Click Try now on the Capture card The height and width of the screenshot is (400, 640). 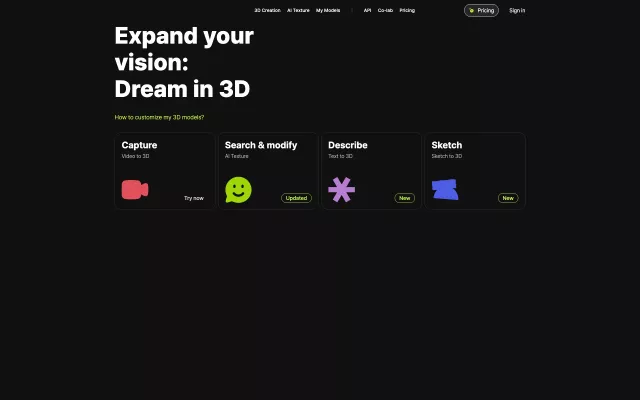pos(193,198)
